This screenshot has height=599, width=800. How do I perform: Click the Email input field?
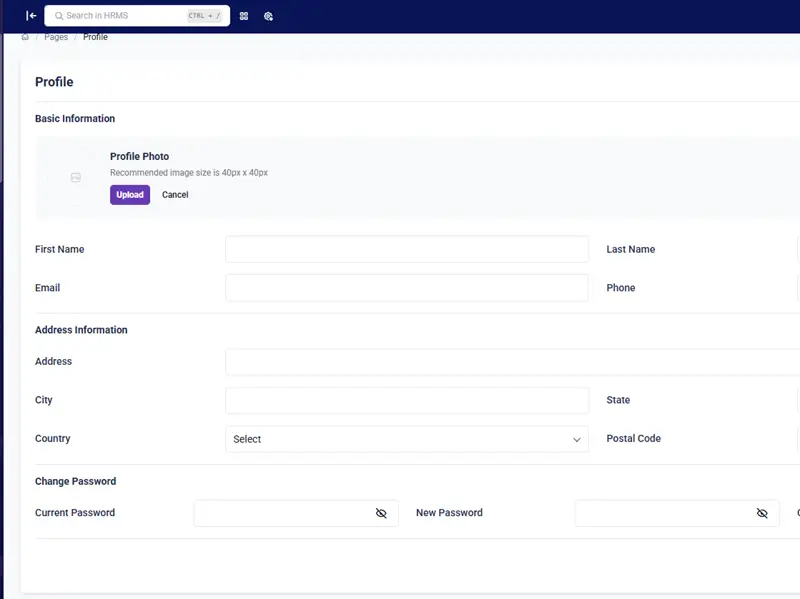pyautogui.click(x=406, y=288)
